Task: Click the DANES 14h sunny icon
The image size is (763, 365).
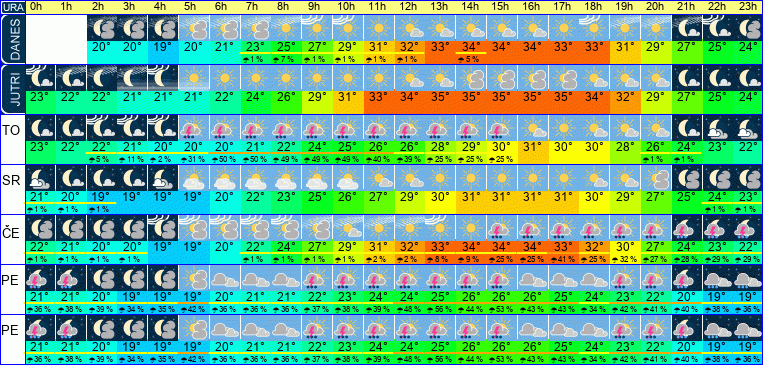Action: tap(471, 28)
